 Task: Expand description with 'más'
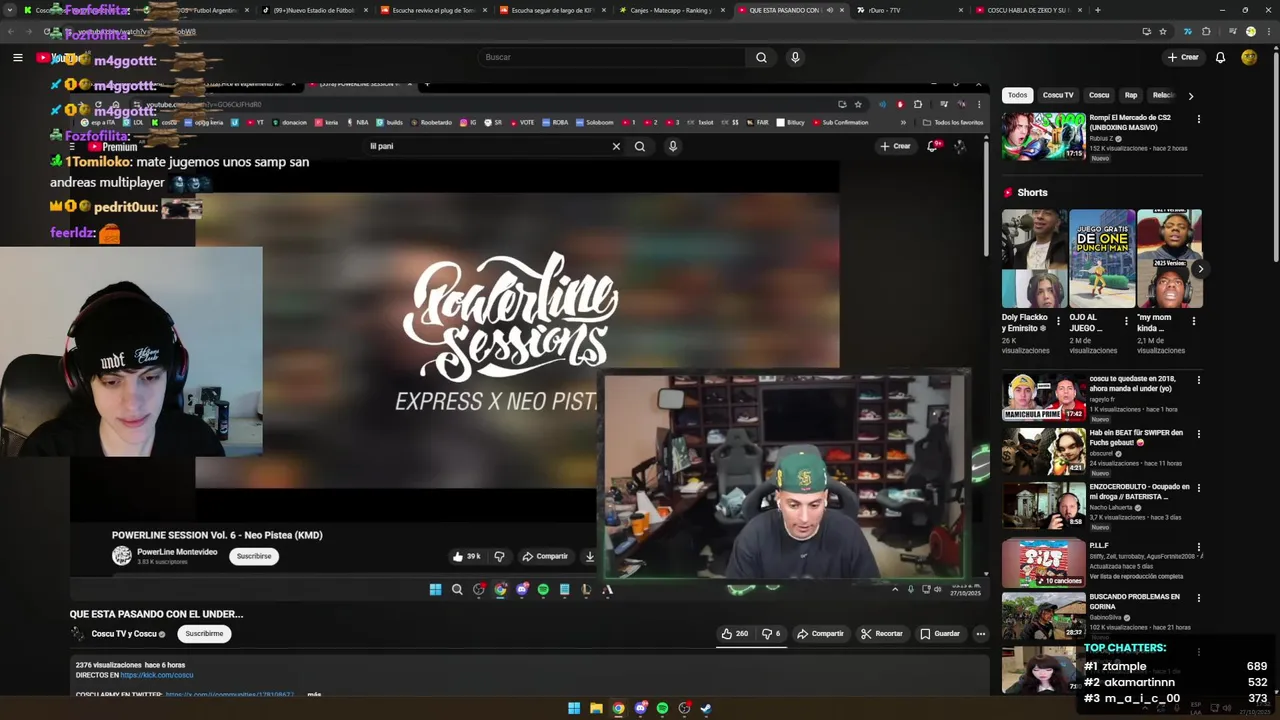click(314, 693)
